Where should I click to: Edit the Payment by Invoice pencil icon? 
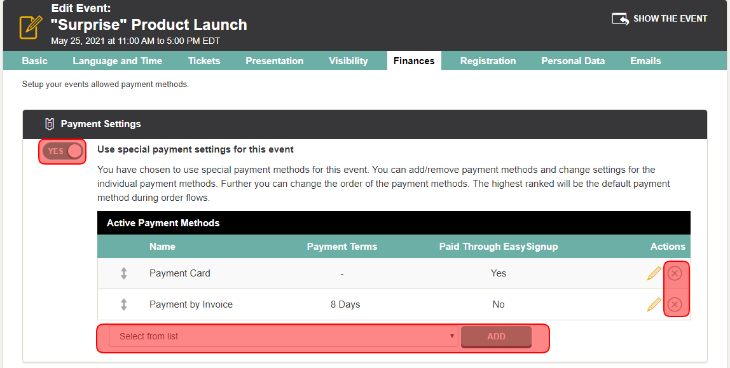[654, 304]
